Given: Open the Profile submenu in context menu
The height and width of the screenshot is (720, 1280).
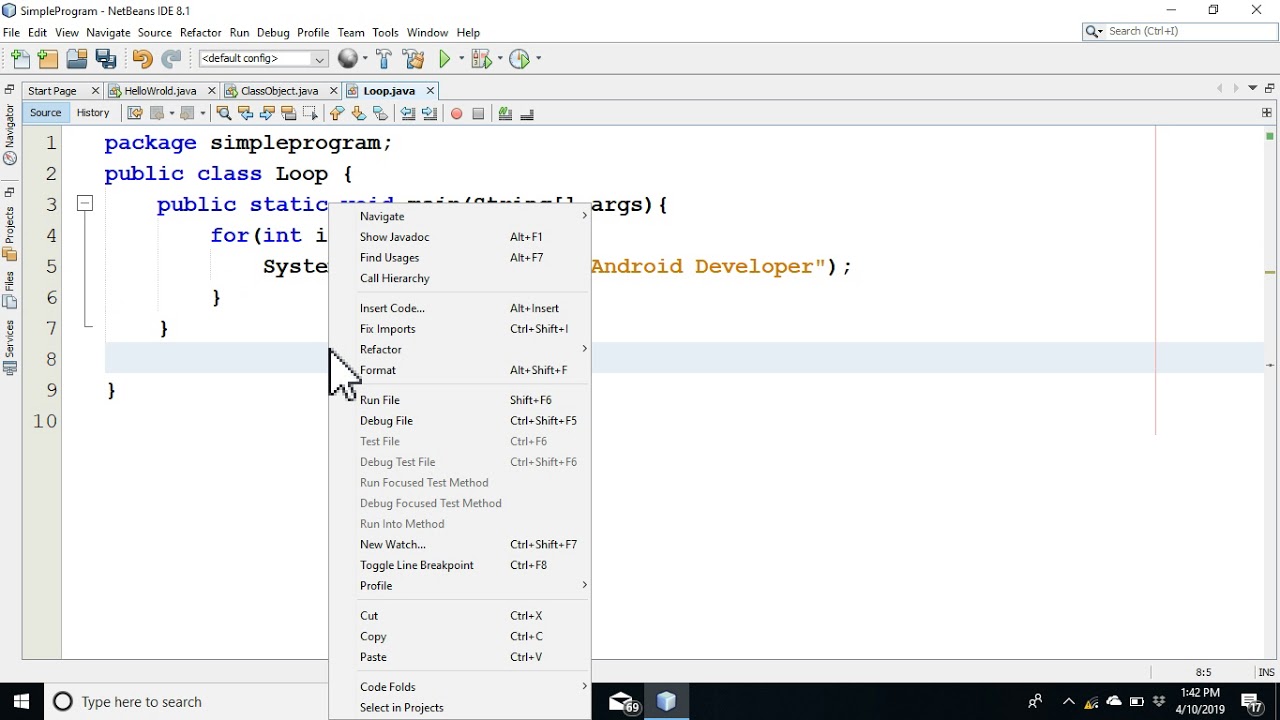Looking at the screenshot, I should [x=460, y=585].
